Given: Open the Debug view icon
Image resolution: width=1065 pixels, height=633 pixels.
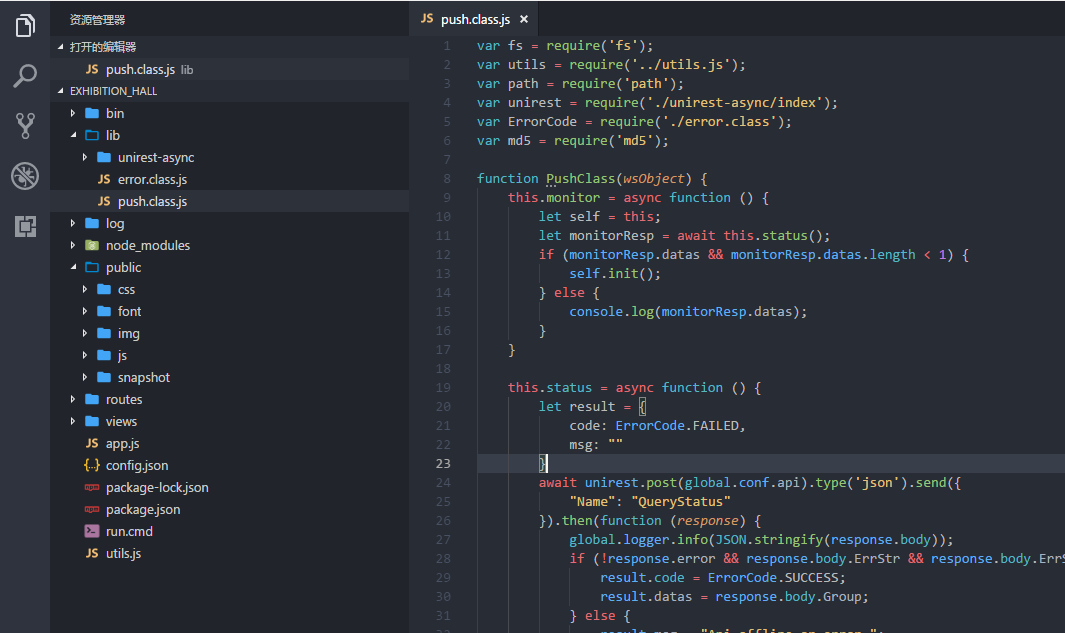Looking at the screenshot, I should coord(25,176).
